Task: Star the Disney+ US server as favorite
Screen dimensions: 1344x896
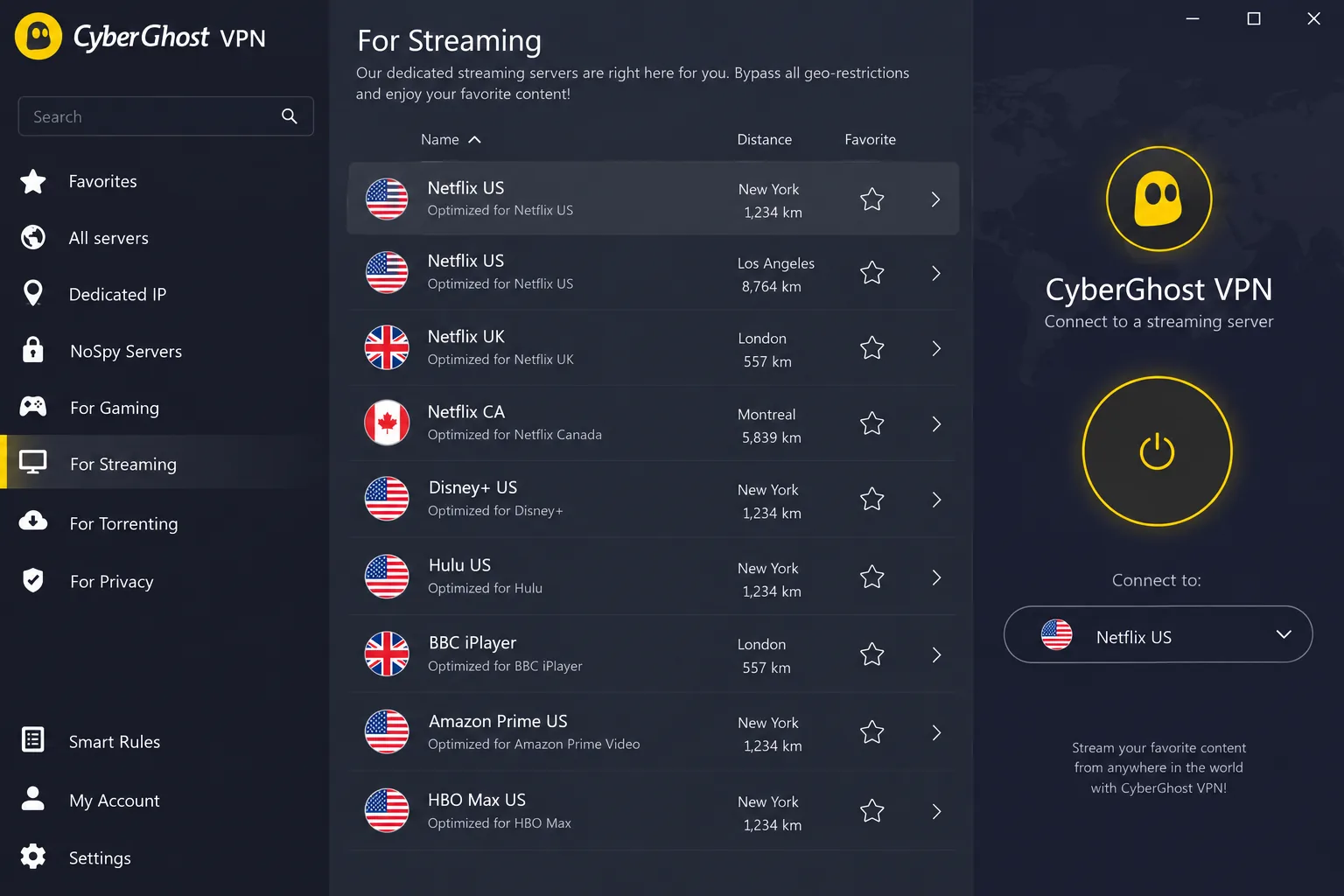Action: point(872,499)
